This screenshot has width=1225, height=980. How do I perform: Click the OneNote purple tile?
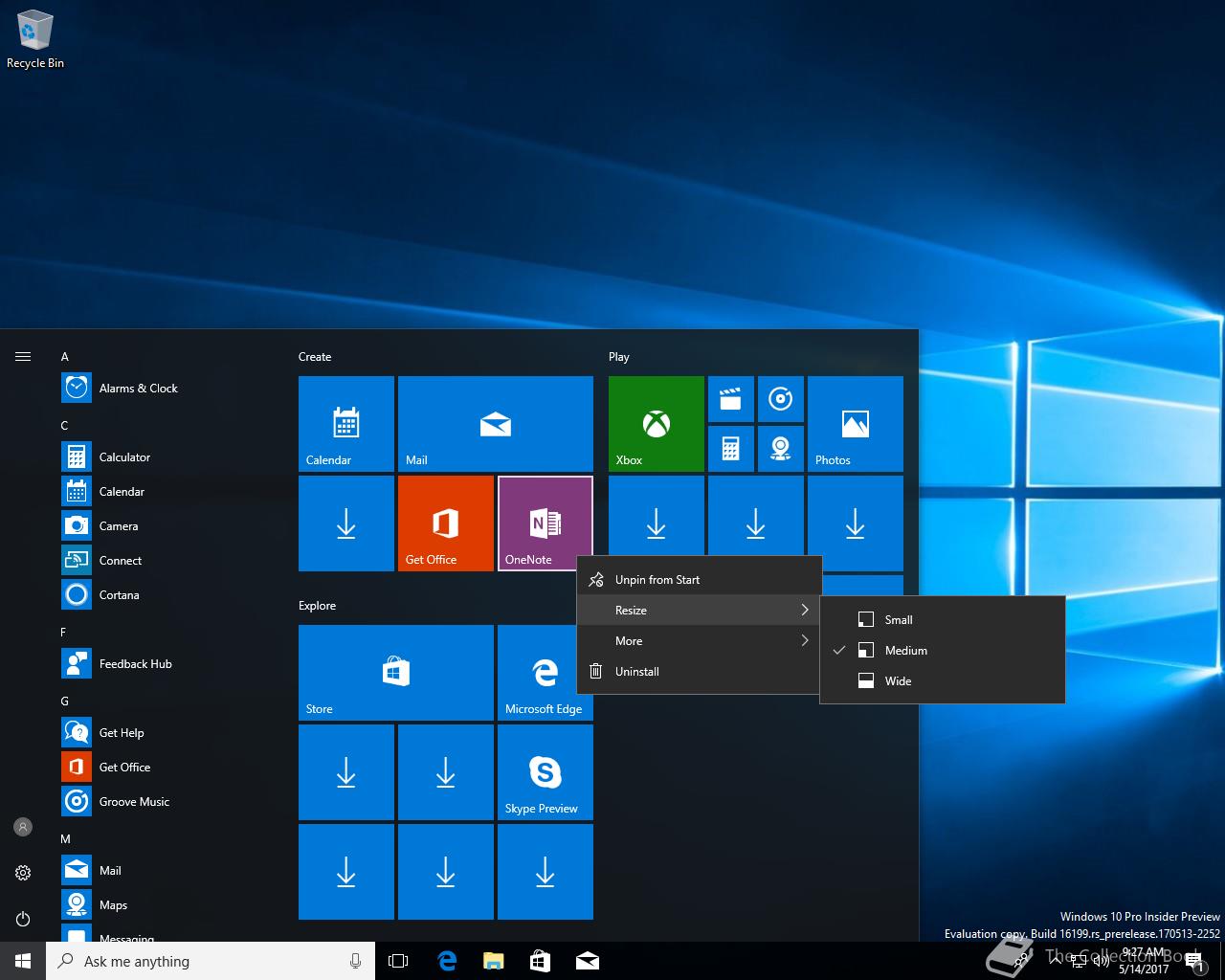546,523
